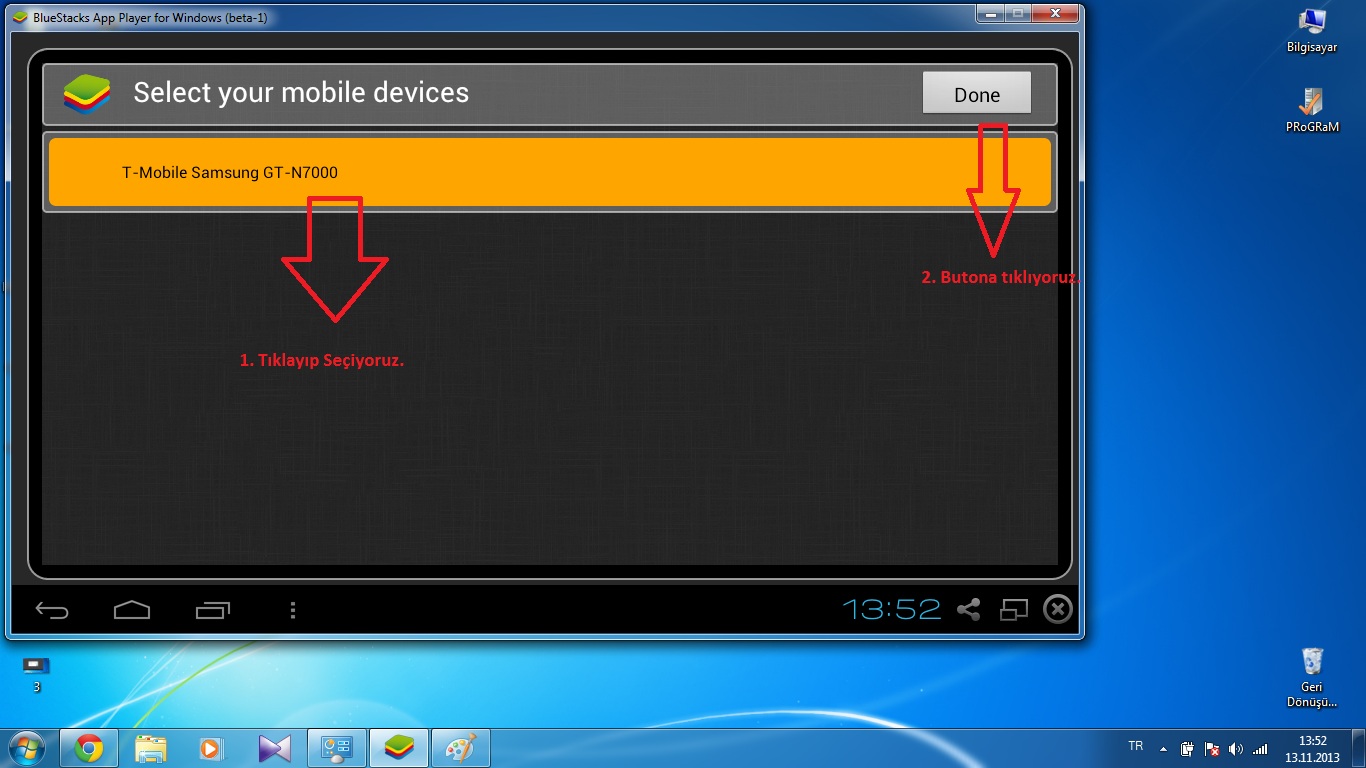Click the BlueStacks title bar icon

[x=19, y=17]
